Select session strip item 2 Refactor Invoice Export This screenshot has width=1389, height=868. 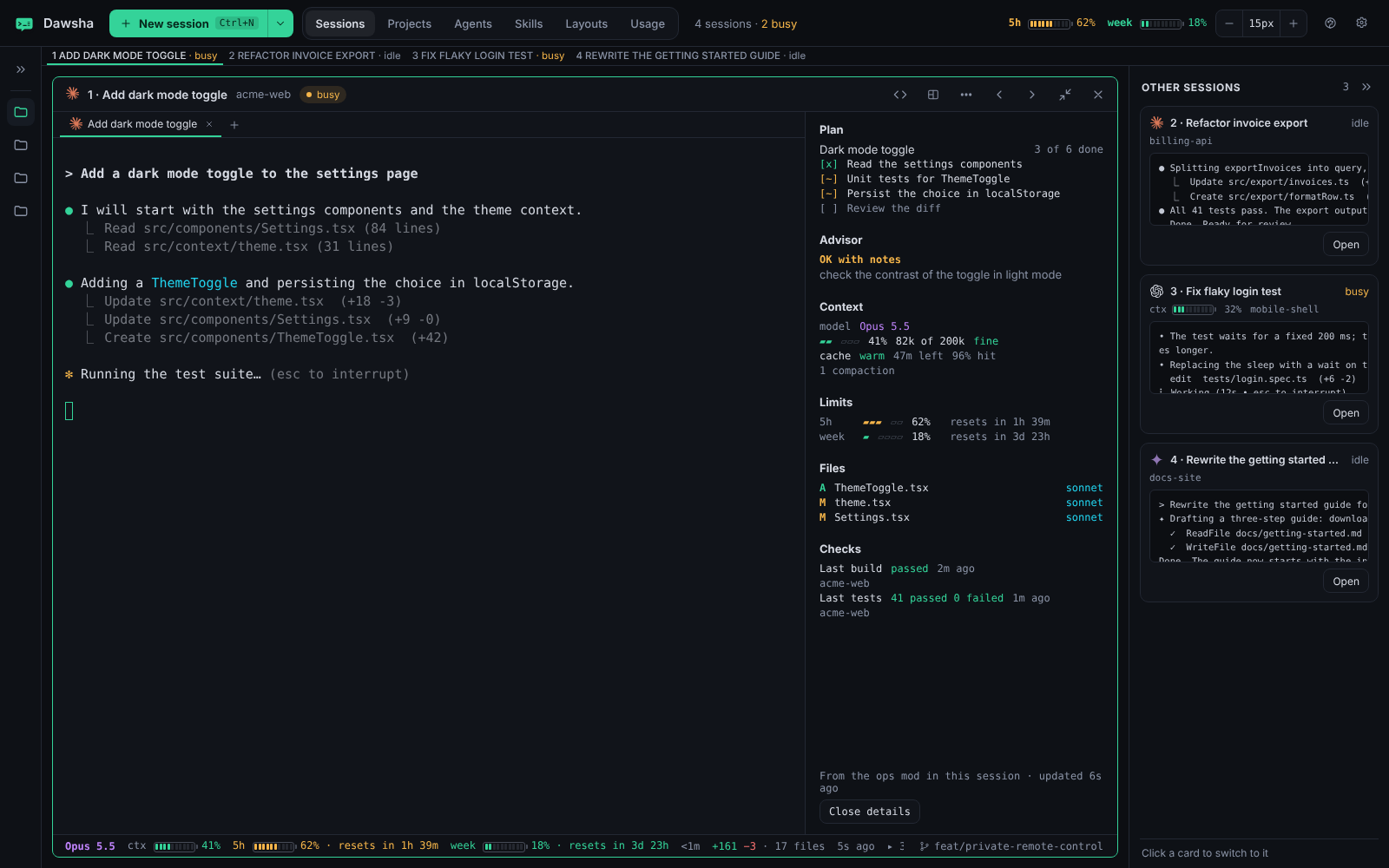click(x=314, y=56)
